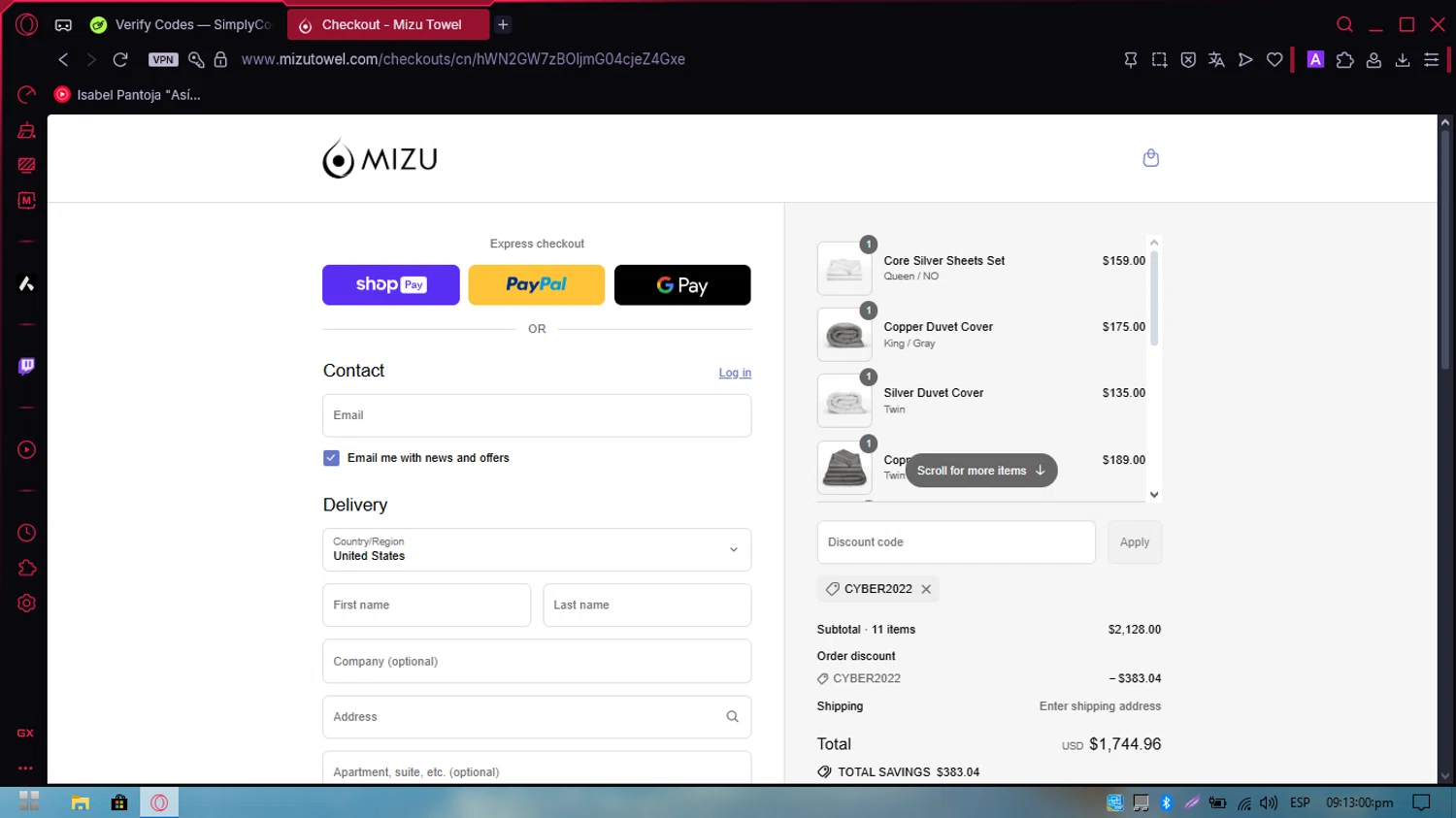Open the Opera main menu icon
The width and height of the screenshot is (1456, 818).
[x=26, y=24]
